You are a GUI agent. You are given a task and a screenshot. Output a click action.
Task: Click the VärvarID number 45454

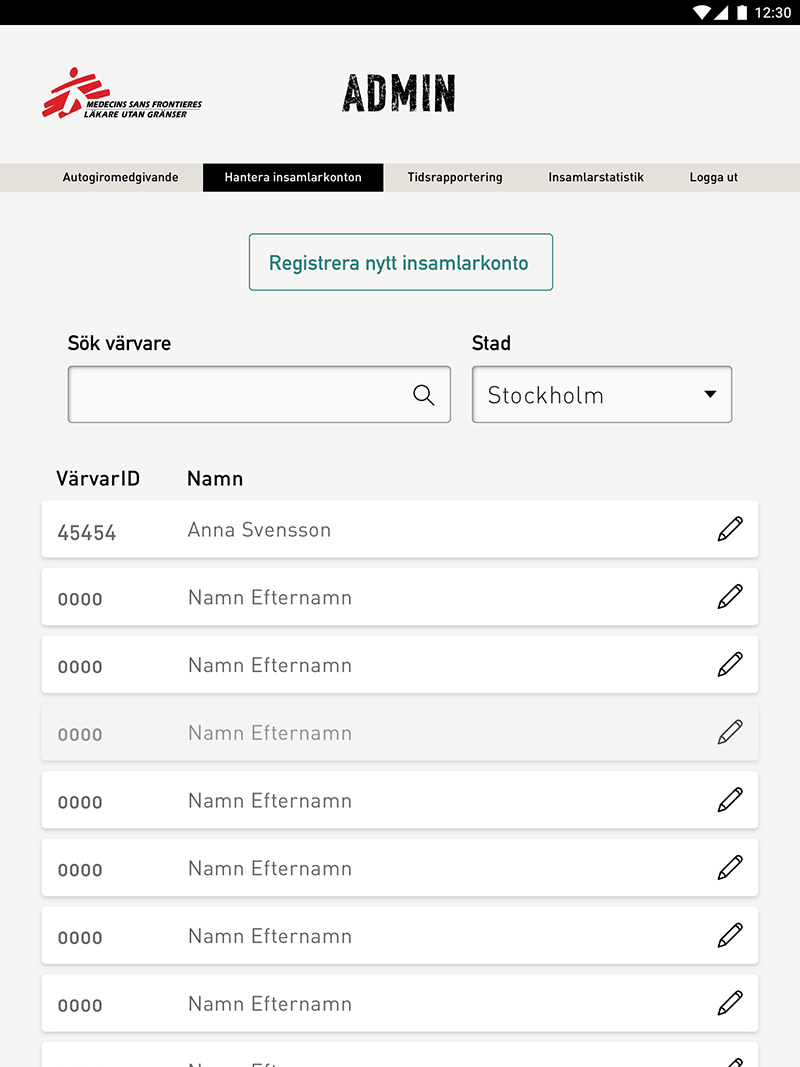coord(86,533)
